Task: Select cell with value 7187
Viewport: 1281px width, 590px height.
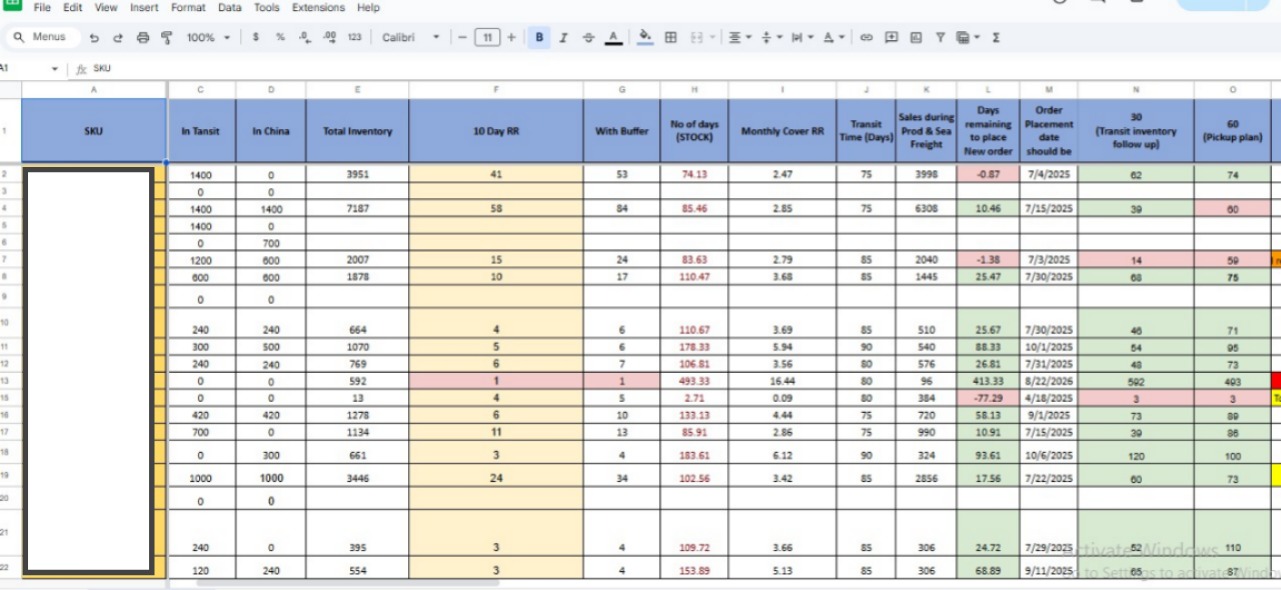Action: 357,208
